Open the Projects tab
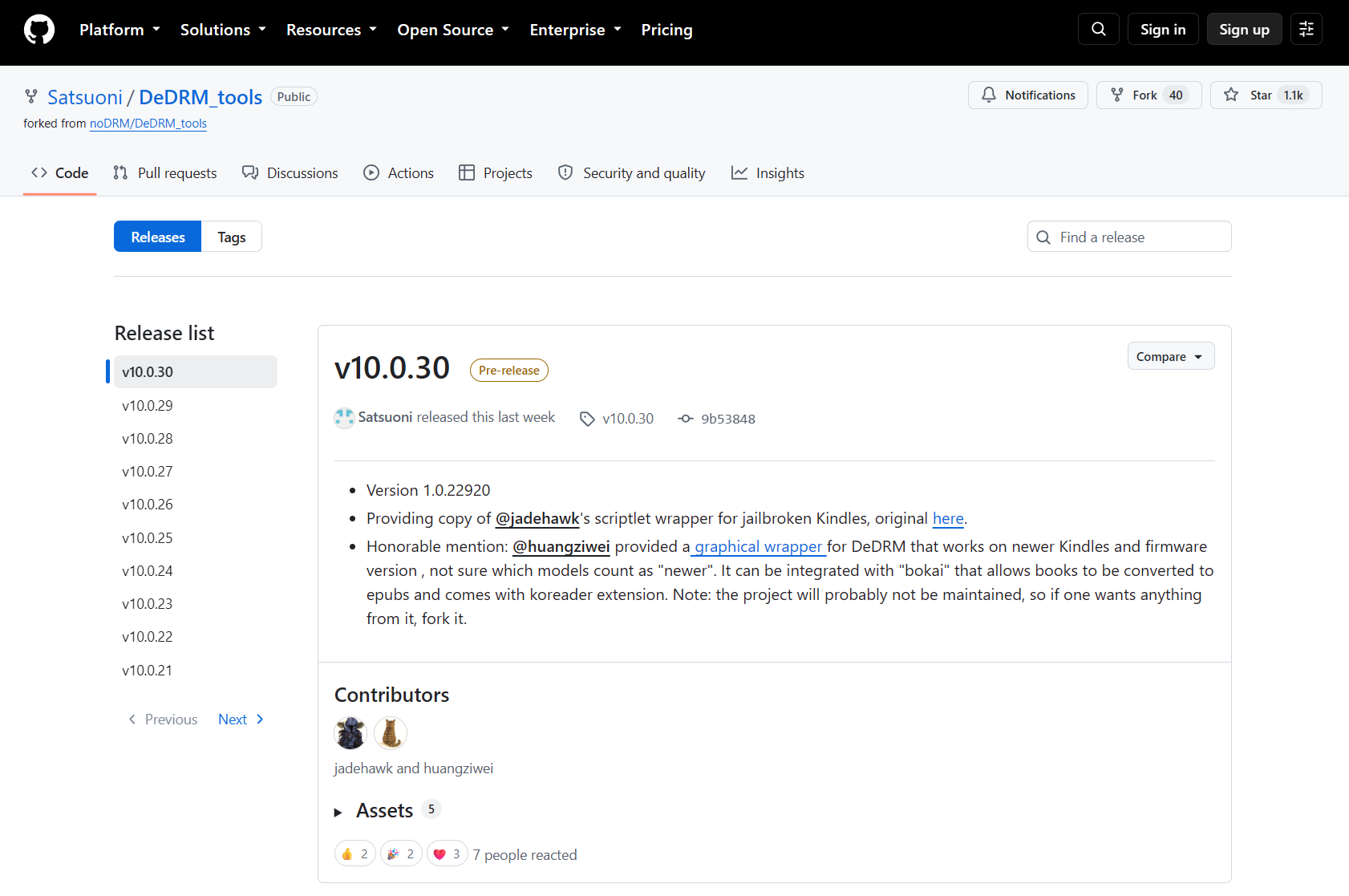 496,172
